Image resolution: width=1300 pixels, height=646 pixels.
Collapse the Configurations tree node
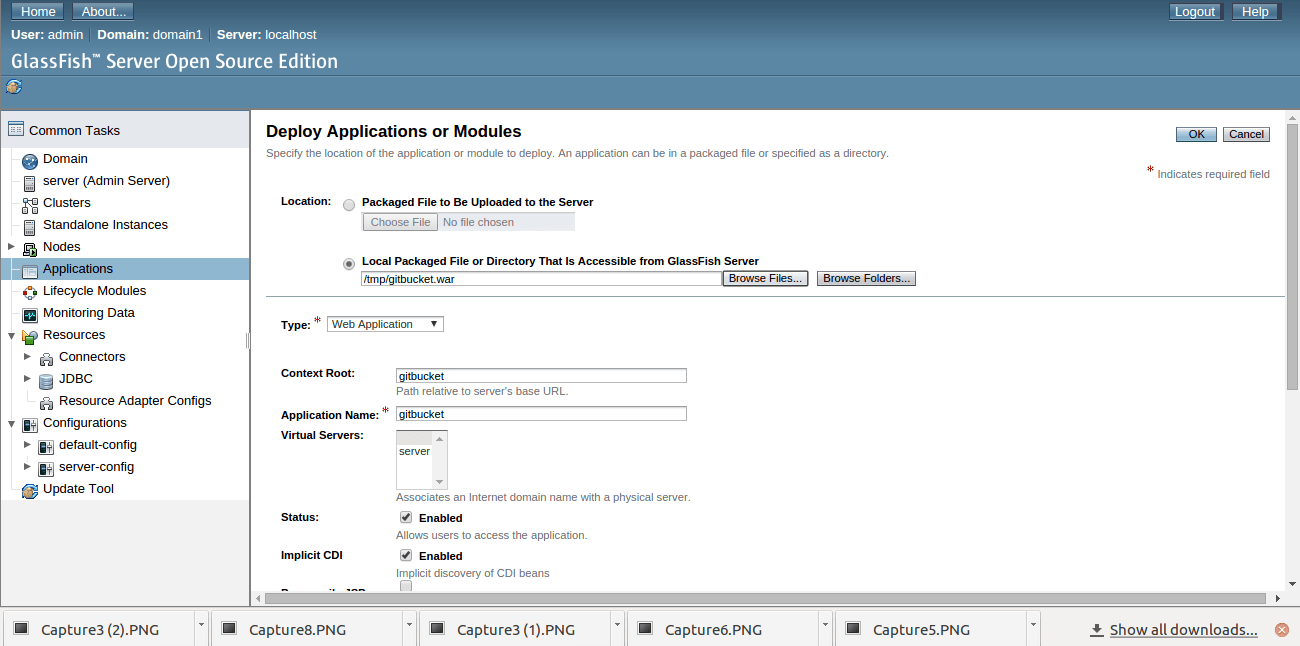tap(12, 423)
